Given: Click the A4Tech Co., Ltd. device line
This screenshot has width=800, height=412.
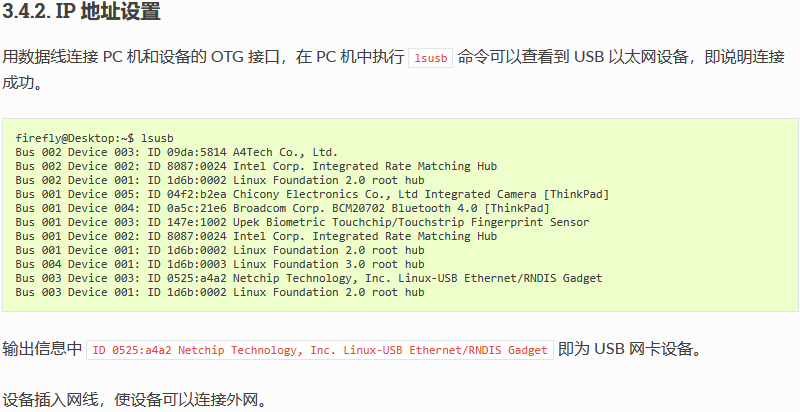Looking at the screenshot, I should [177, 152].
